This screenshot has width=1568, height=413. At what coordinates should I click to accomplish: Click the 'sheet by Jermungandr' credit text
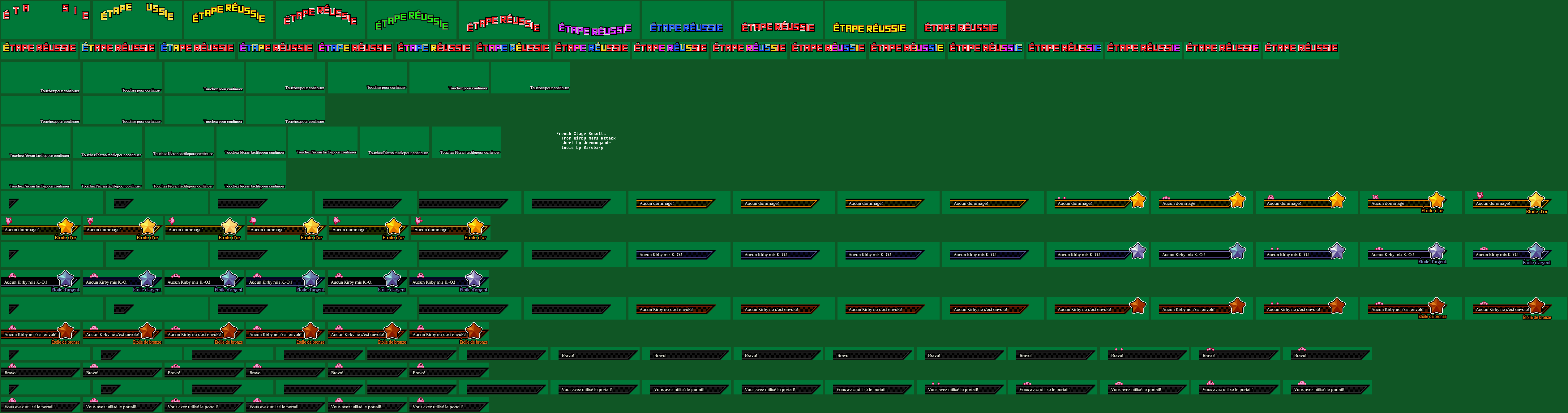(x=585, y=143)
